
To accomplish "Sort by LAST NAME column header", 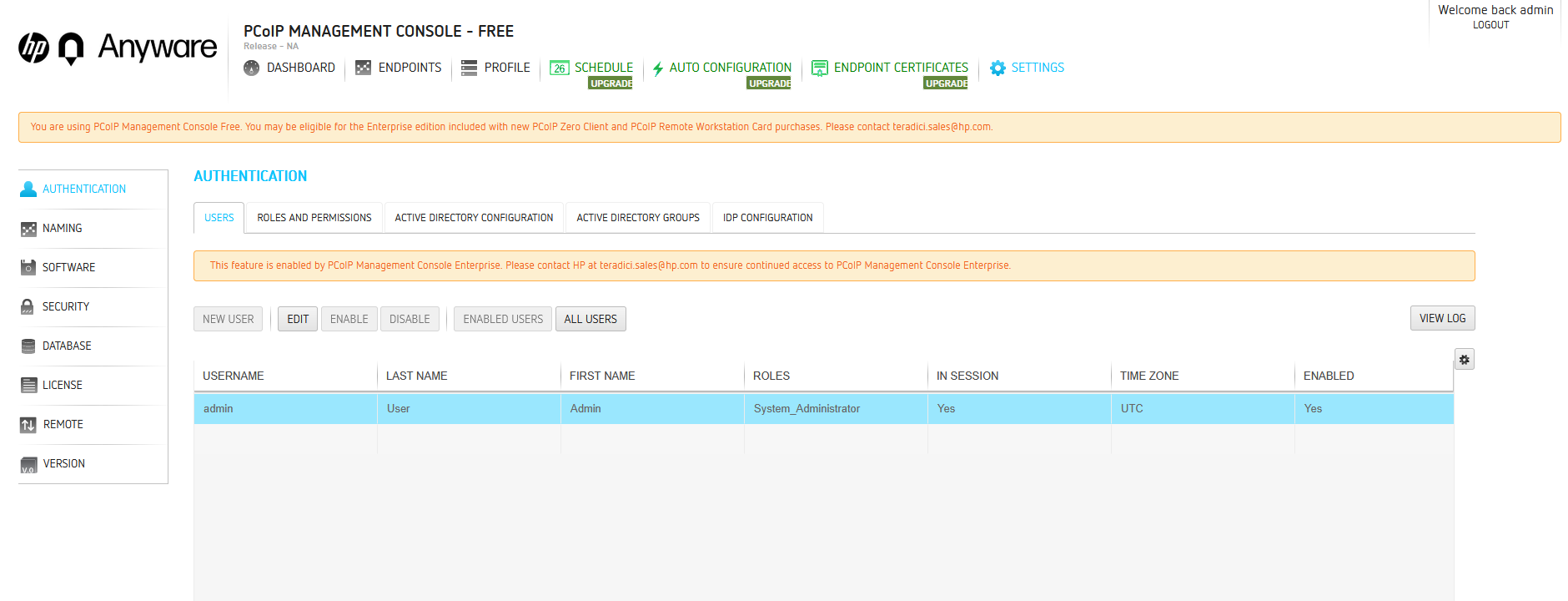I will coord(469,376).
